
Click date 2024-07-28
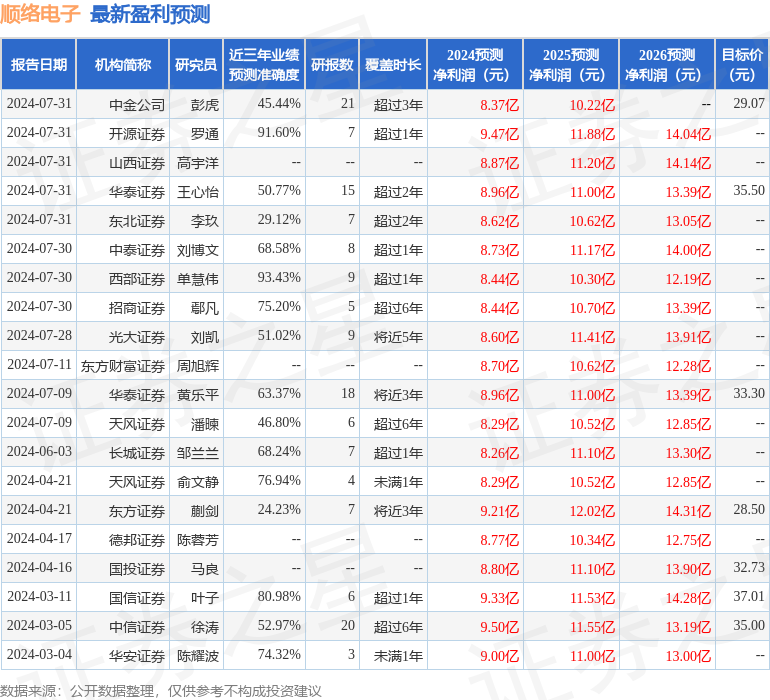tap(39, 336)
